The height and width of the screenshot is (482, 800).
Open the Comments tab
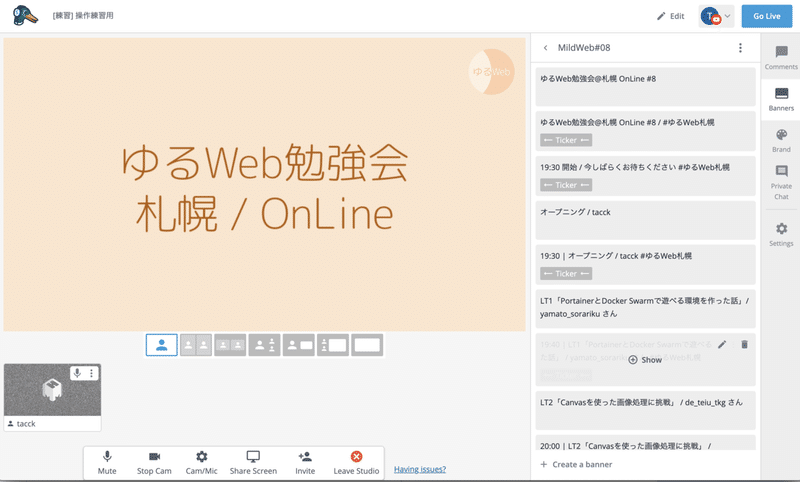click(781, 58)
